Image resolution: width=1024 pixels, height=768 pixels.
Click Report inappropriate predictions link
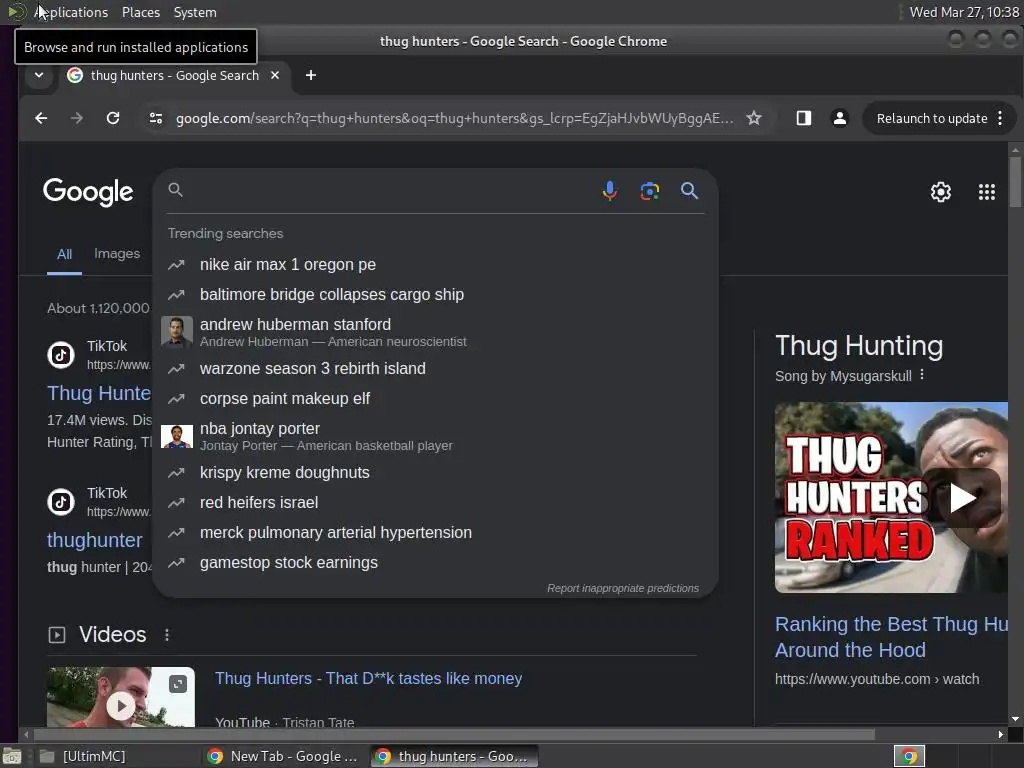pos(623,588)
